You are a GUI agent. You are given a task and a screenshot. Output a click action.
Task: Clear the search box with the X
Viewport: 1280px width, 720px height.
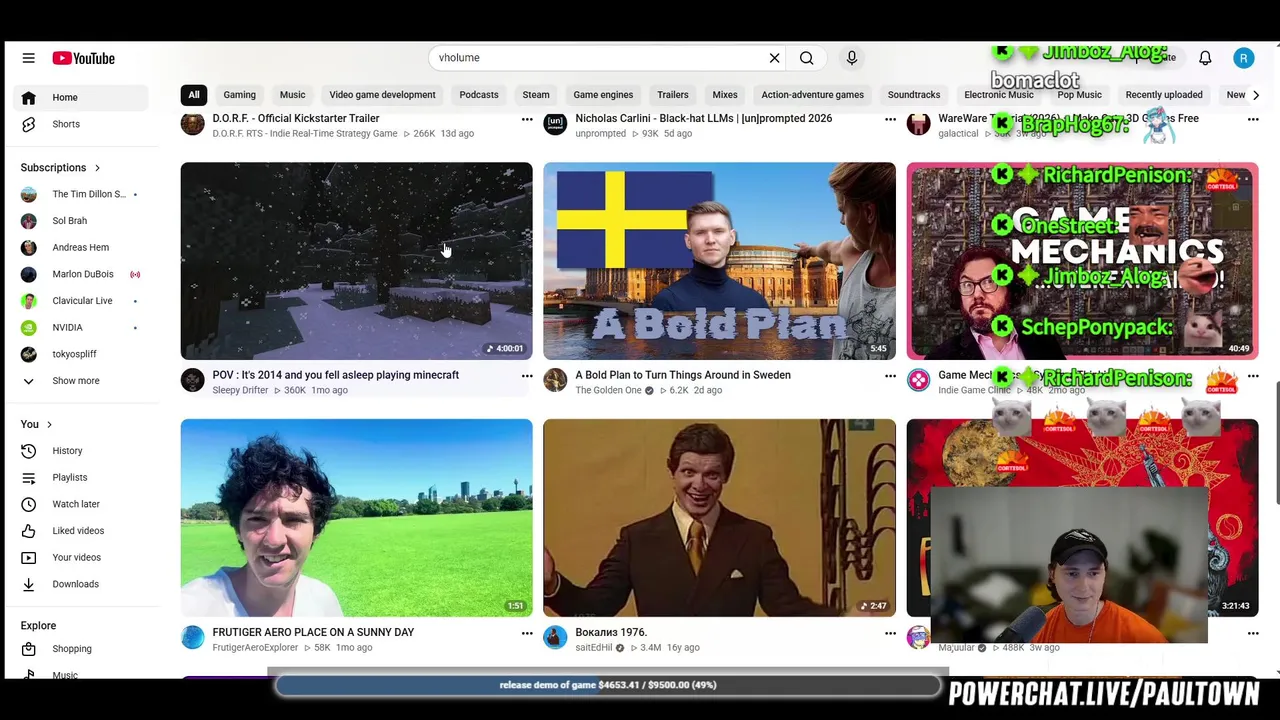tap(774, 58)
